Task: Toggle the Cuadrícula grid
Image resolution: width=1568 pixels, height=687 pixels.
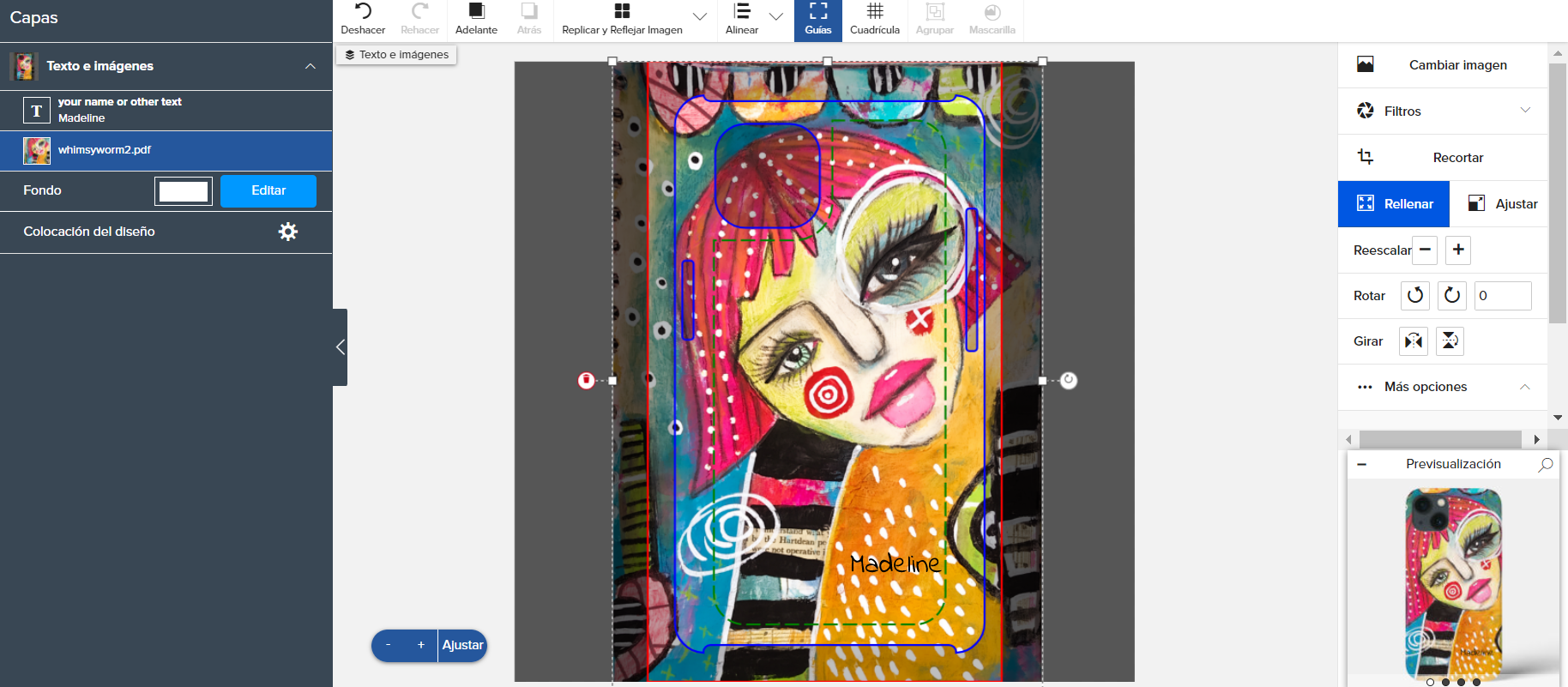Action: [x=875, y=21]
